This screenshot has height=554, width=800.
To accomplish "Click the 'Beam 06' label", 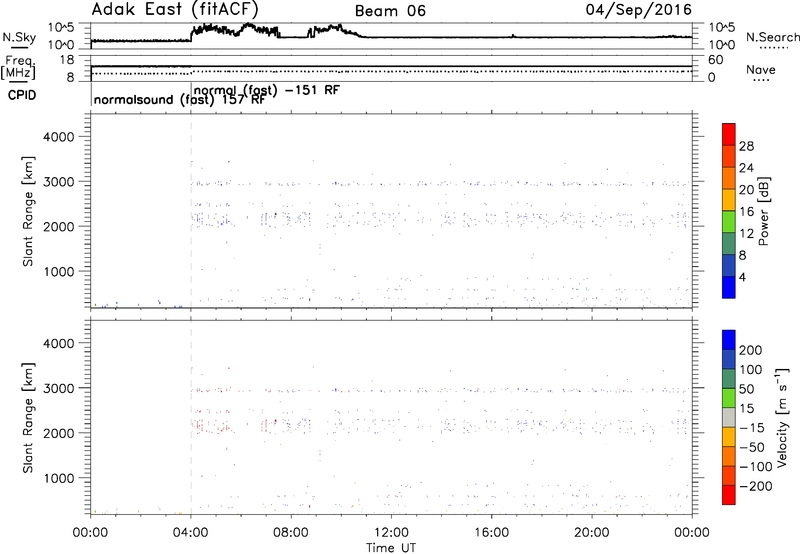I will (x=390, y=11).
